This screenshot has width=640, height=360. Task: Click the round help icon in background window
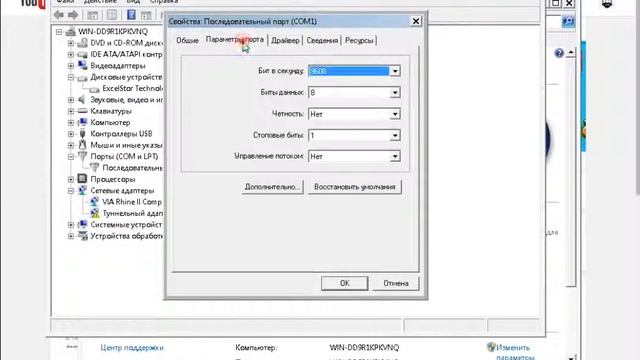559,53
